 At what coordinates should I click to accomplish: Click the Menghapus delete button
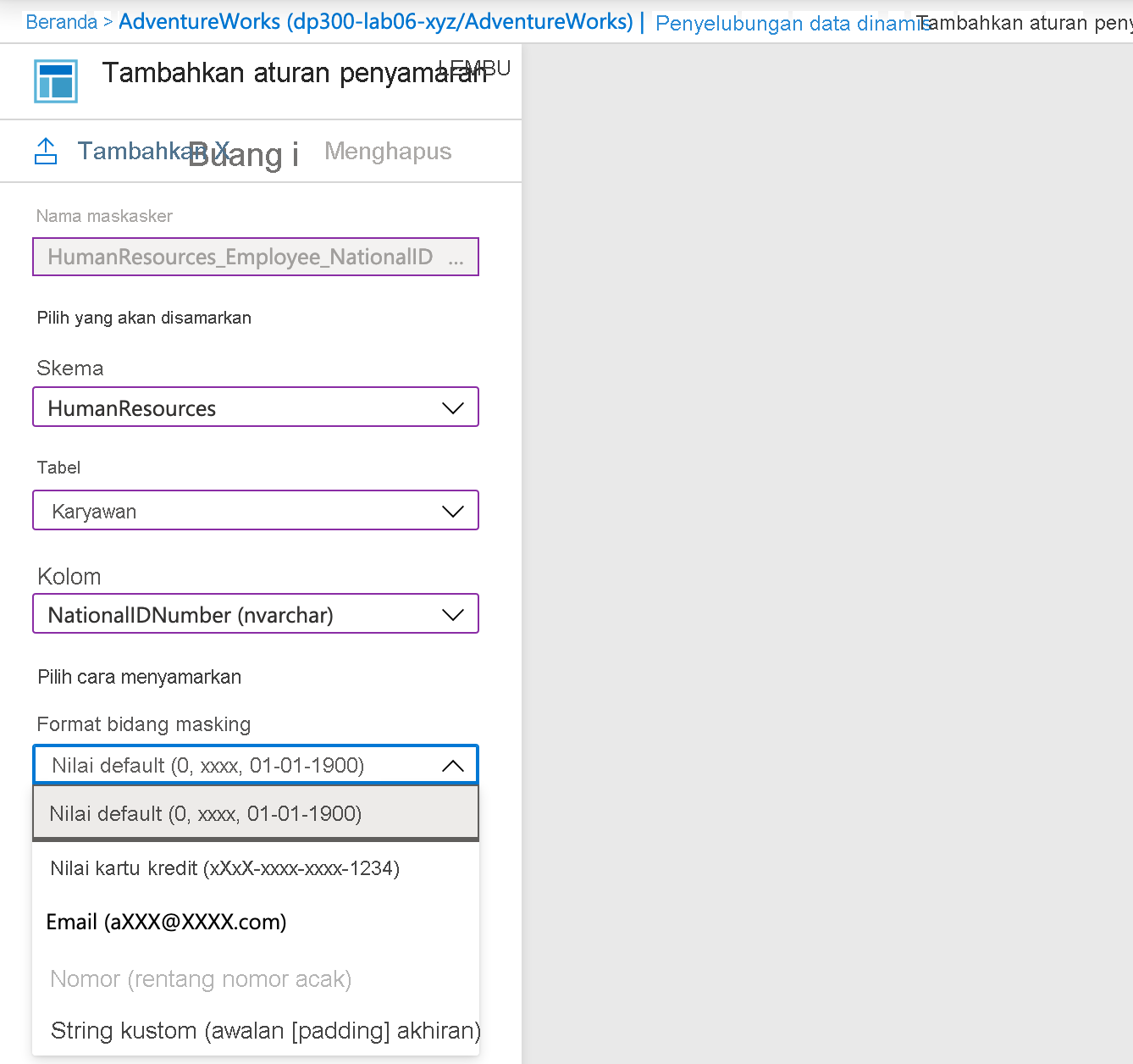click(x=388, y=151)
